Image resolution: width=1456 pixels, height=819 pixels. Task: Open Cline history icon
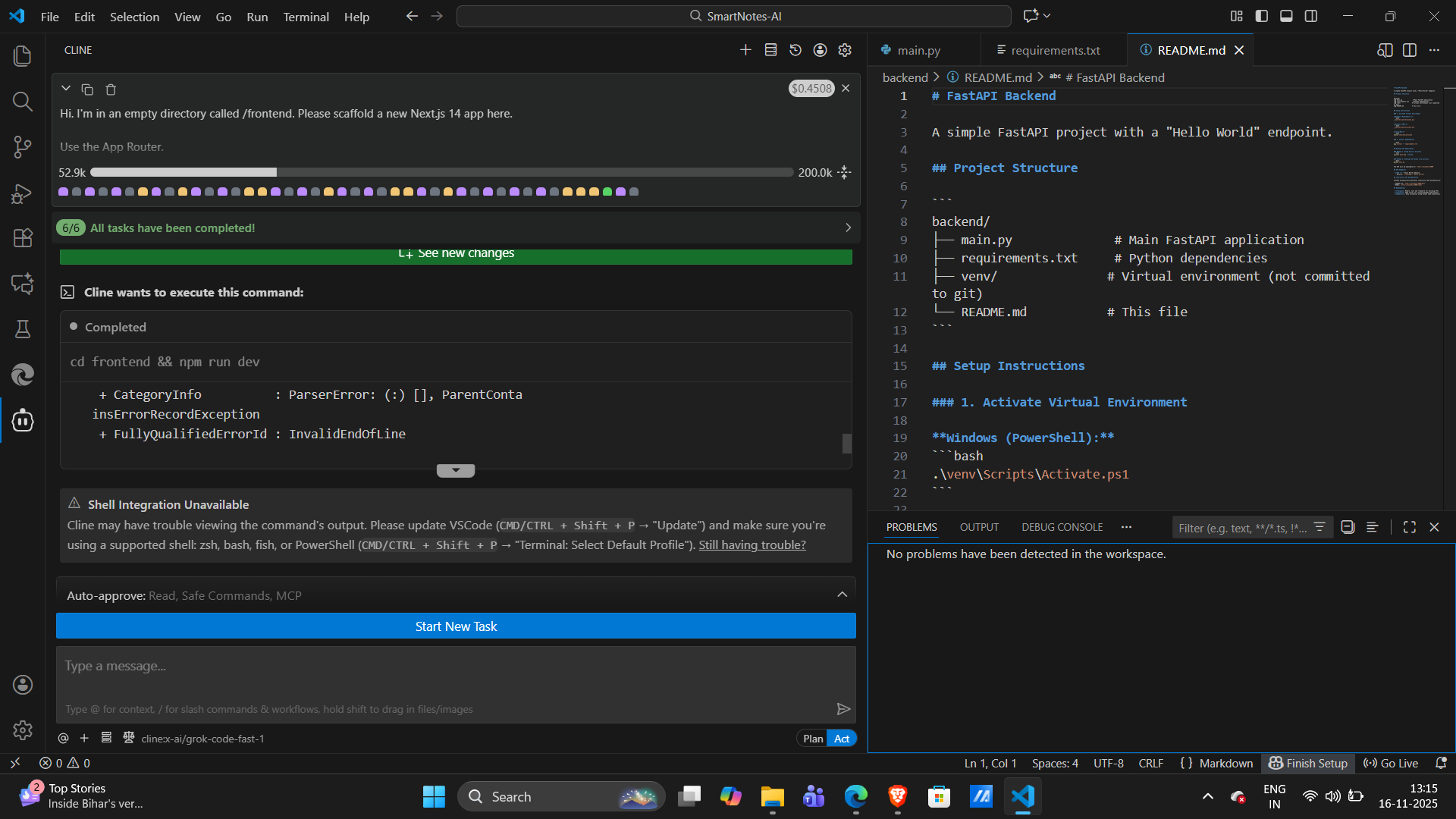point(795,50)
